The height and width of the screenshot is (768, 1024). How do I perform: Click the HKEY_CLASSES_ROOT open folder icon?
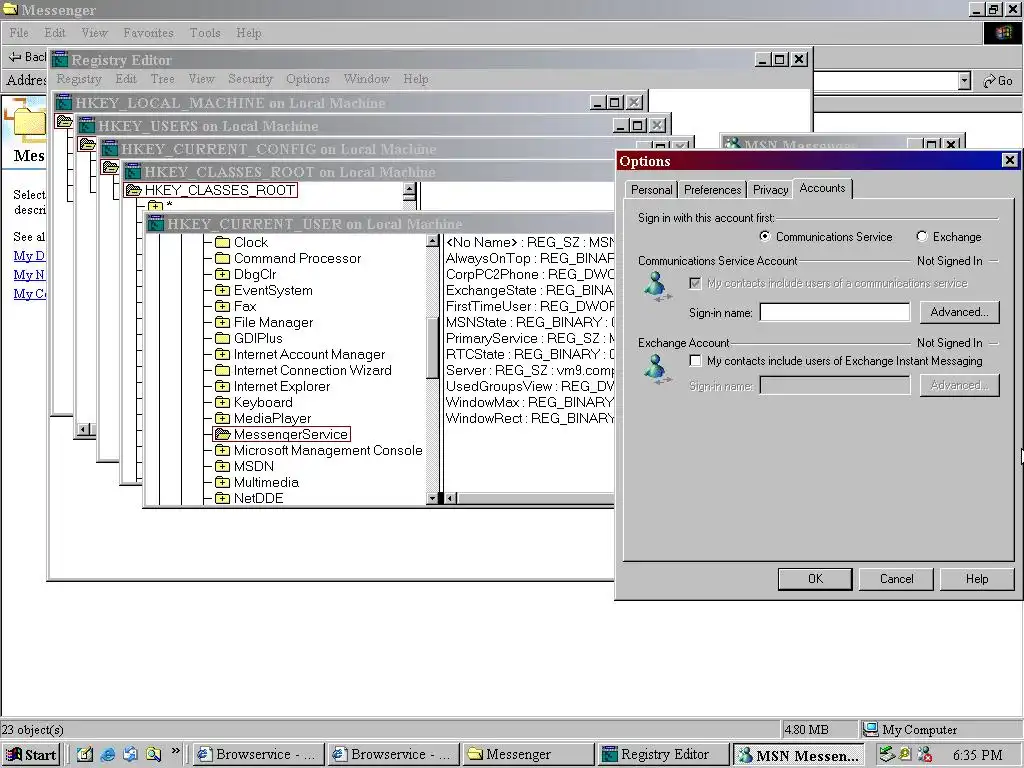click(134, 190)
